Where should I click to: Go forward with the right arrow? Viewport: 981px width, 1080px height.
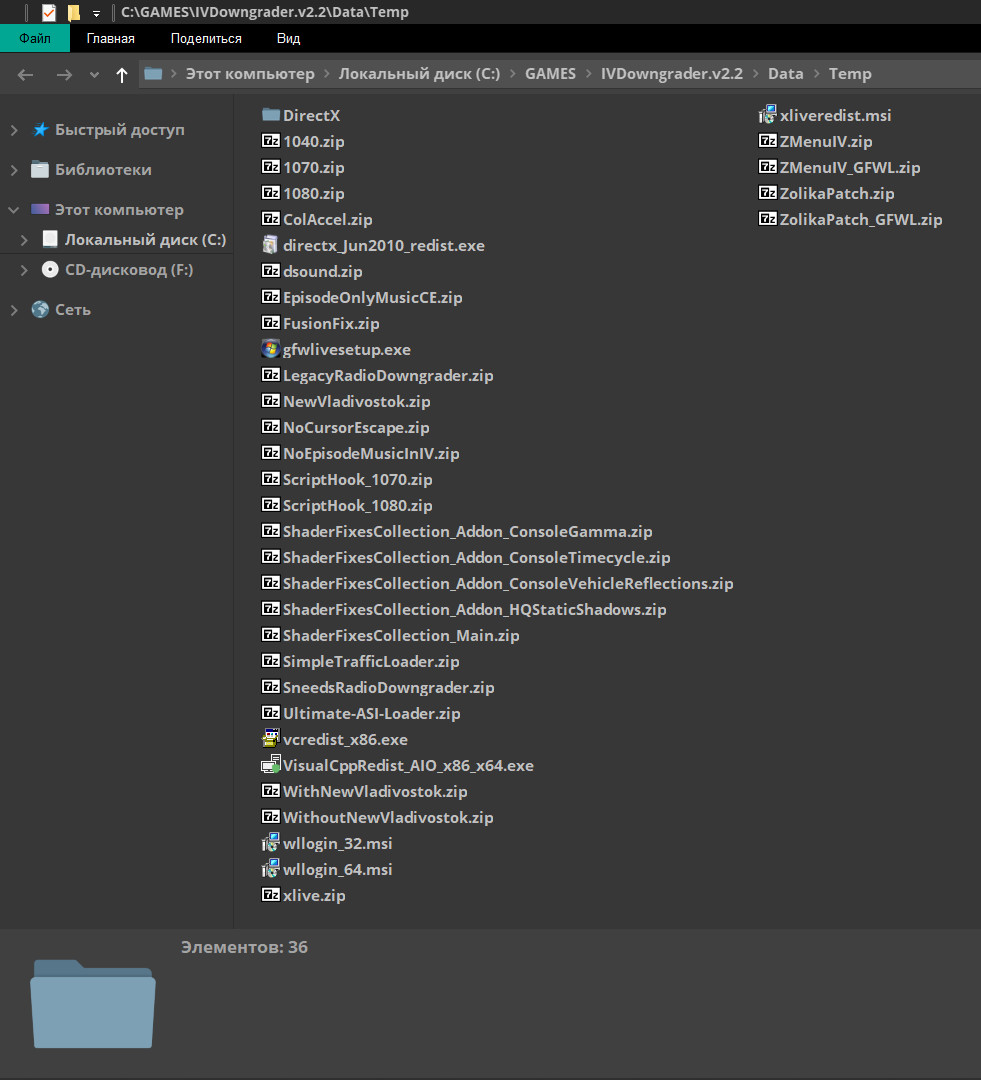64,74
